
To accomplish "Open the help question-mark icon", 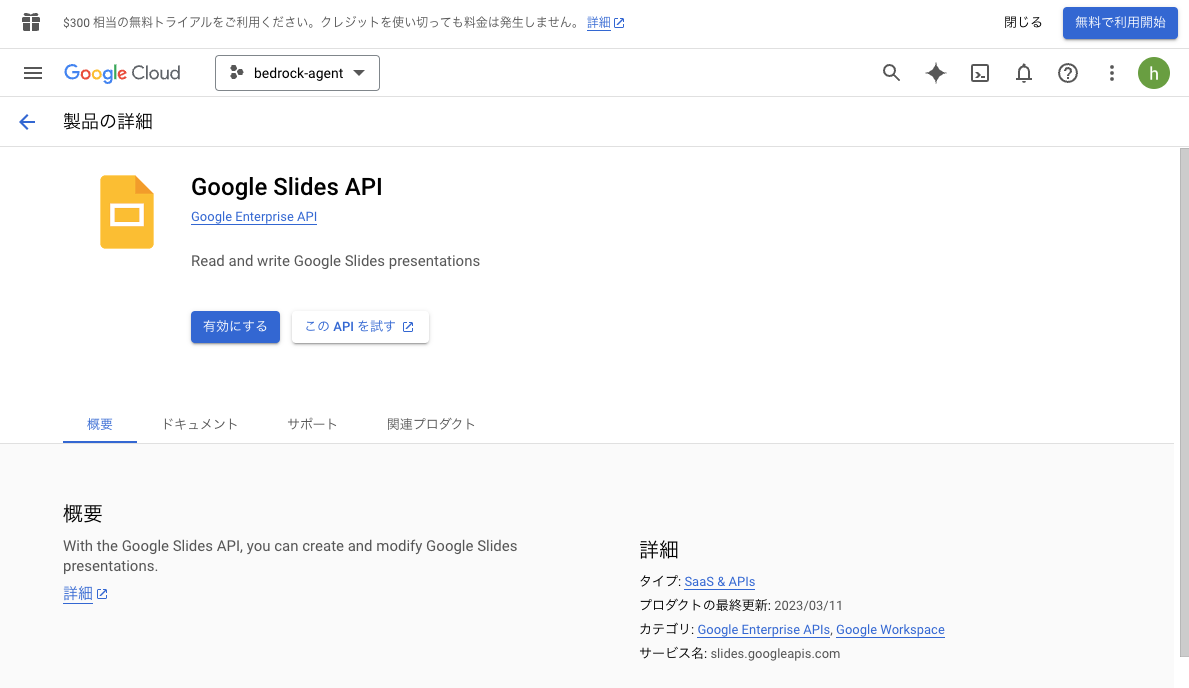I will (1067, 72).
